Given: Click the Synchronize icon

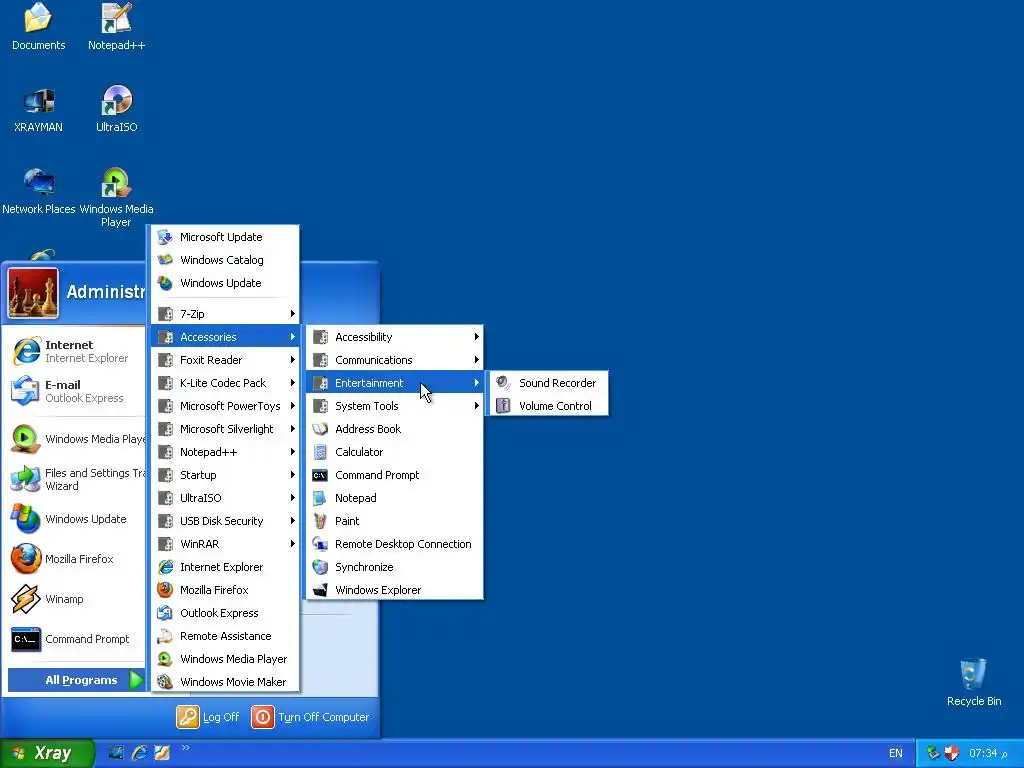Looking at the screenshot, I should 320,567.
